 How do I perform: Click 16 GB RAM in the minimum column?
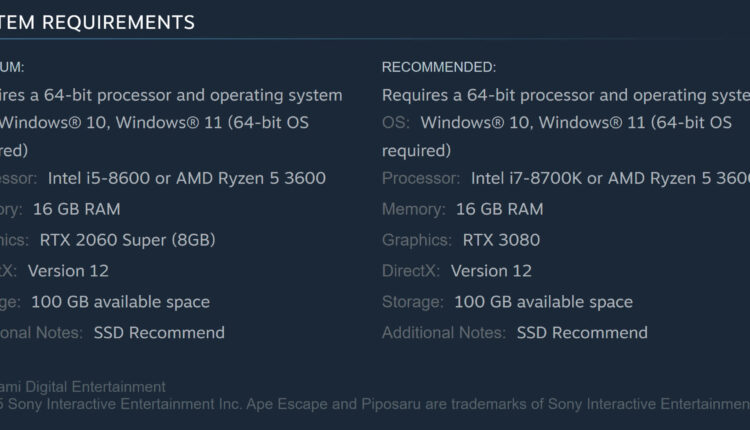click(77, 209)
